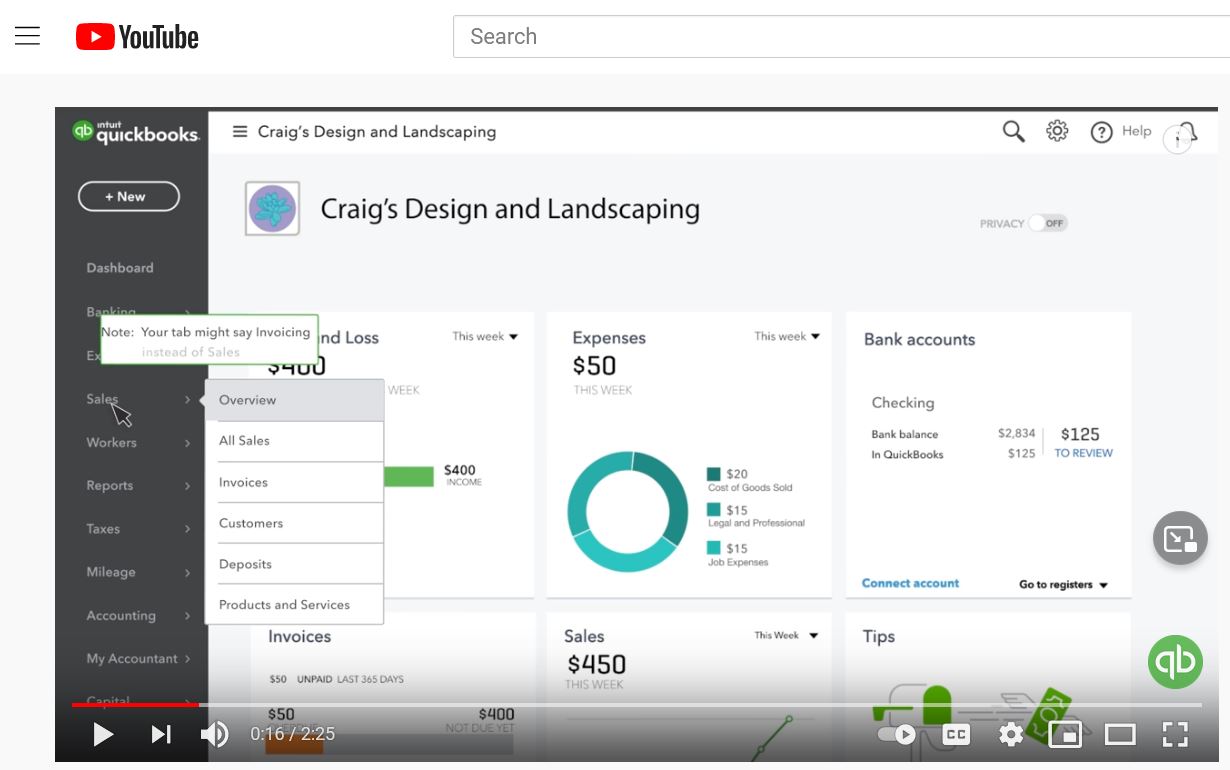The width and height of the screenshot is (1230, 770).
Task: Expand the Mileage chevron
Action: coord(187,573)
